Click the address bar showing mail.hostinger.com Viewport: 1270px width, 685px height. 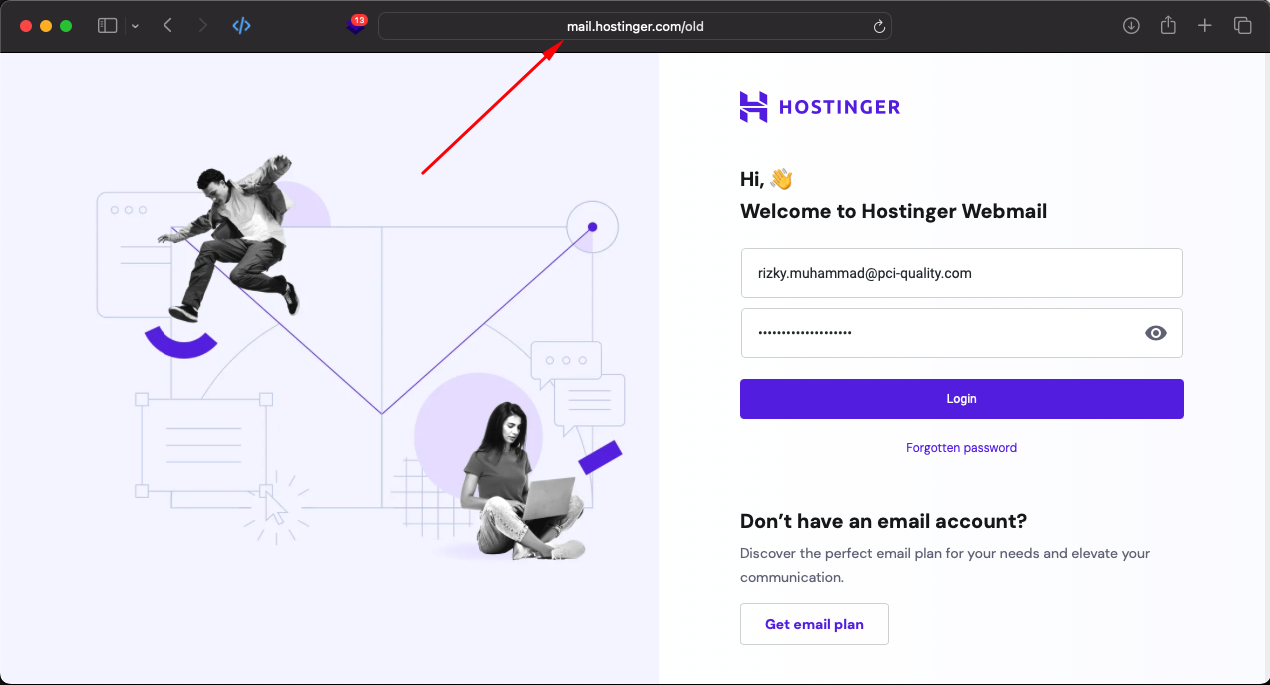pos(636,26)
